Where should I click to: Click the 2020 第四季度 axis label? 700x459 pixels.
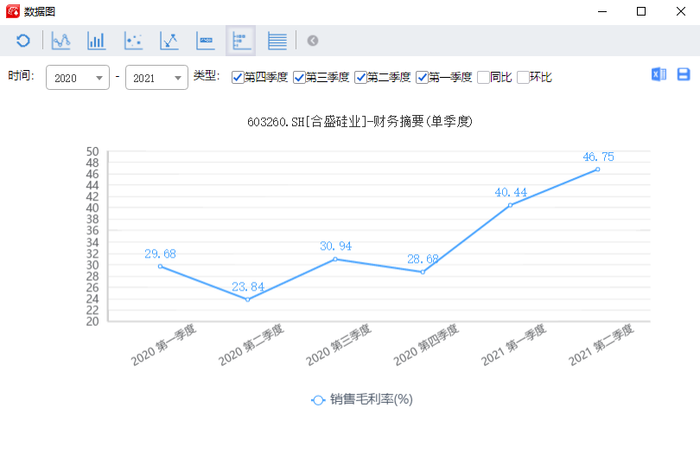point(426,345)
